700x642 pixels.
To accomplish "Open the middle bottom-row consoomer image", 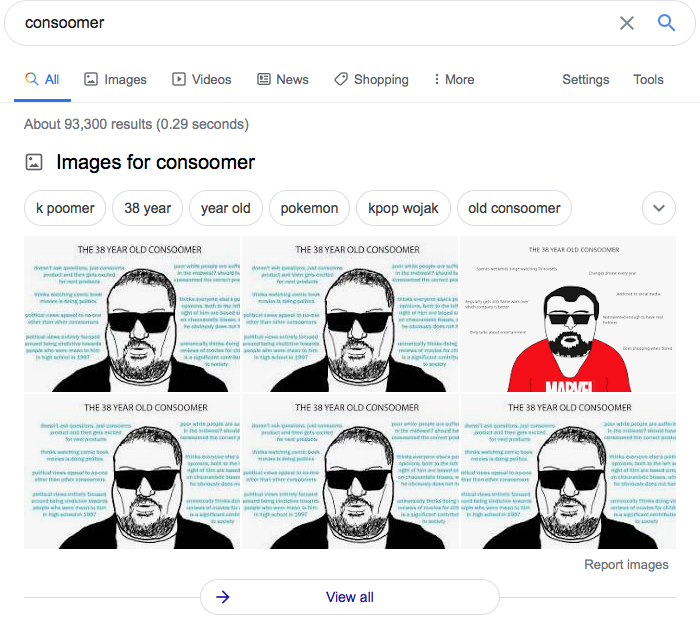I will 350,471.
